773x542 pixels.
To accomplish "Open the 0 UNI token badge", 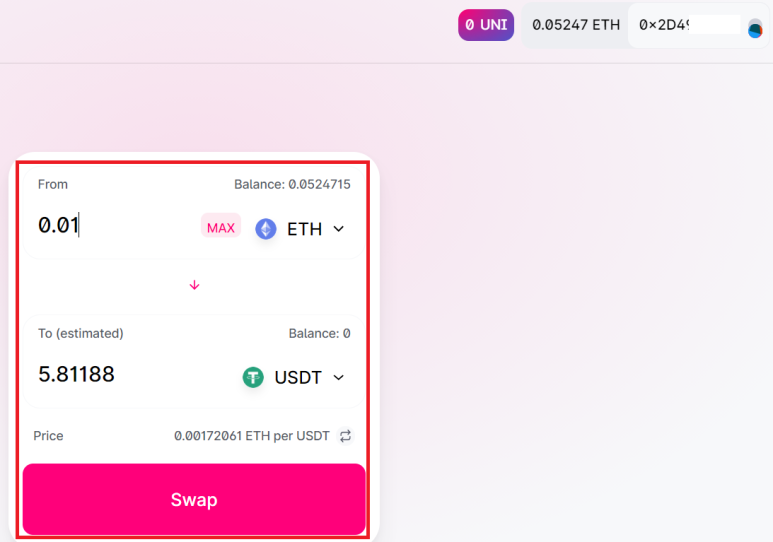I will pyautogui.click(x=486, y=25).
